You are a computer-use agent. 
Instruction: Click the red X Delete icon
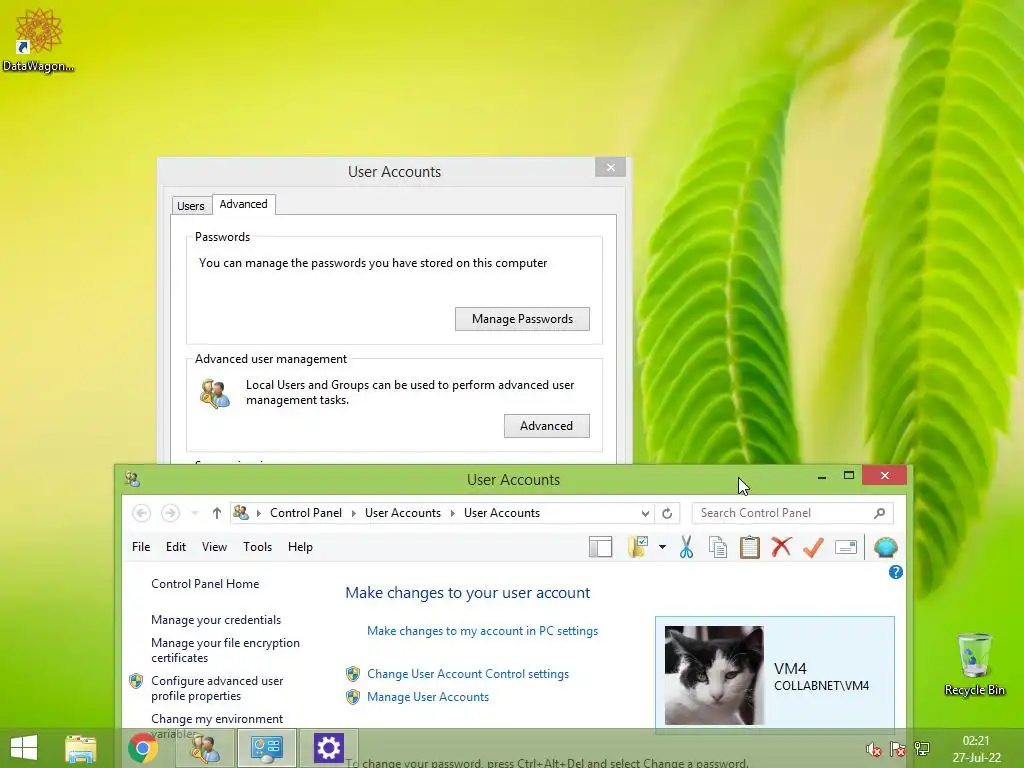tap(781, 547)
